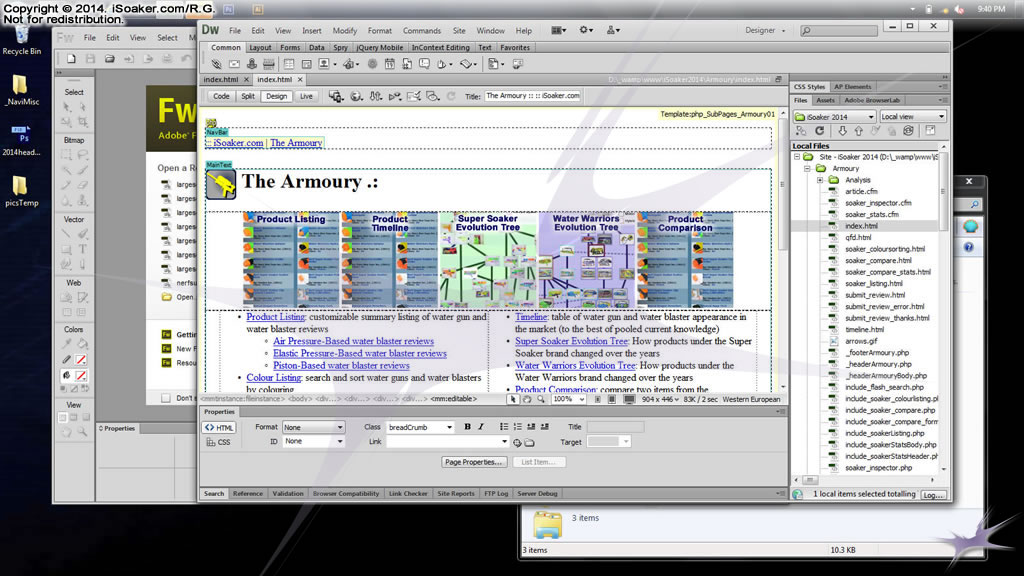Open the Link Checker results tab
Image resolution: width=1024 pixels, height=576 pixels.
coord(408,494)
